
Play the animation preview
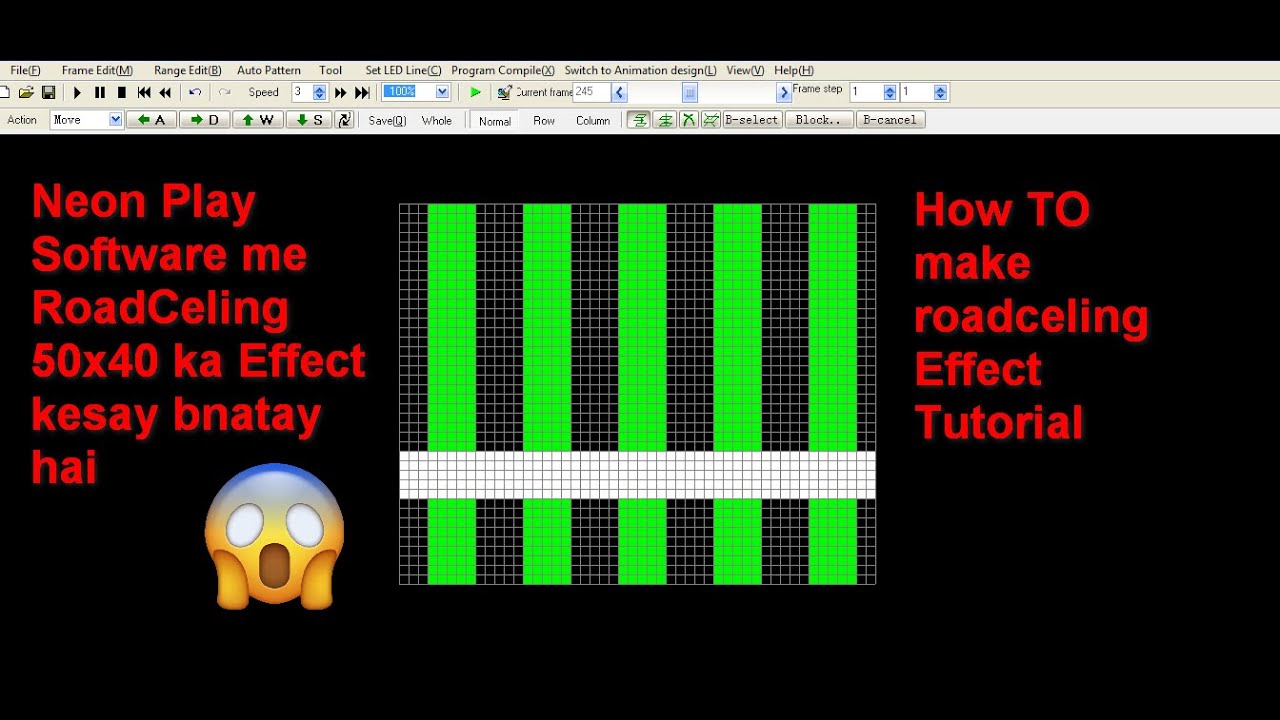pos(77,92)
